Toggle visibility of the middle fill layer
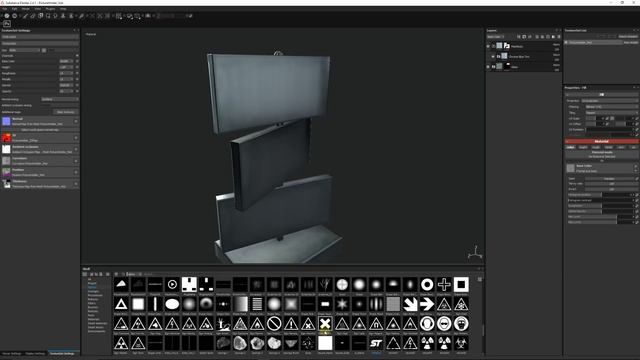The height and width of the screenshot is (360, 640). (493, 56)
